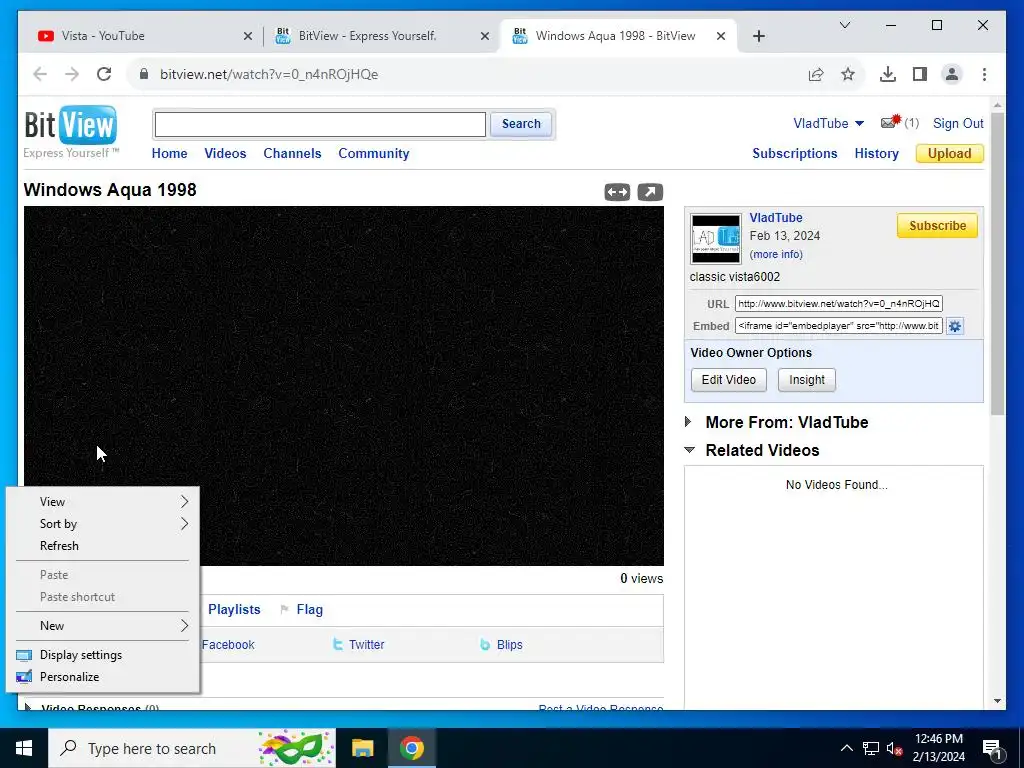Subscribe to VladTube
This screenshot has height=768, width=1024.
pyautogui.click(x=937, y=225)
